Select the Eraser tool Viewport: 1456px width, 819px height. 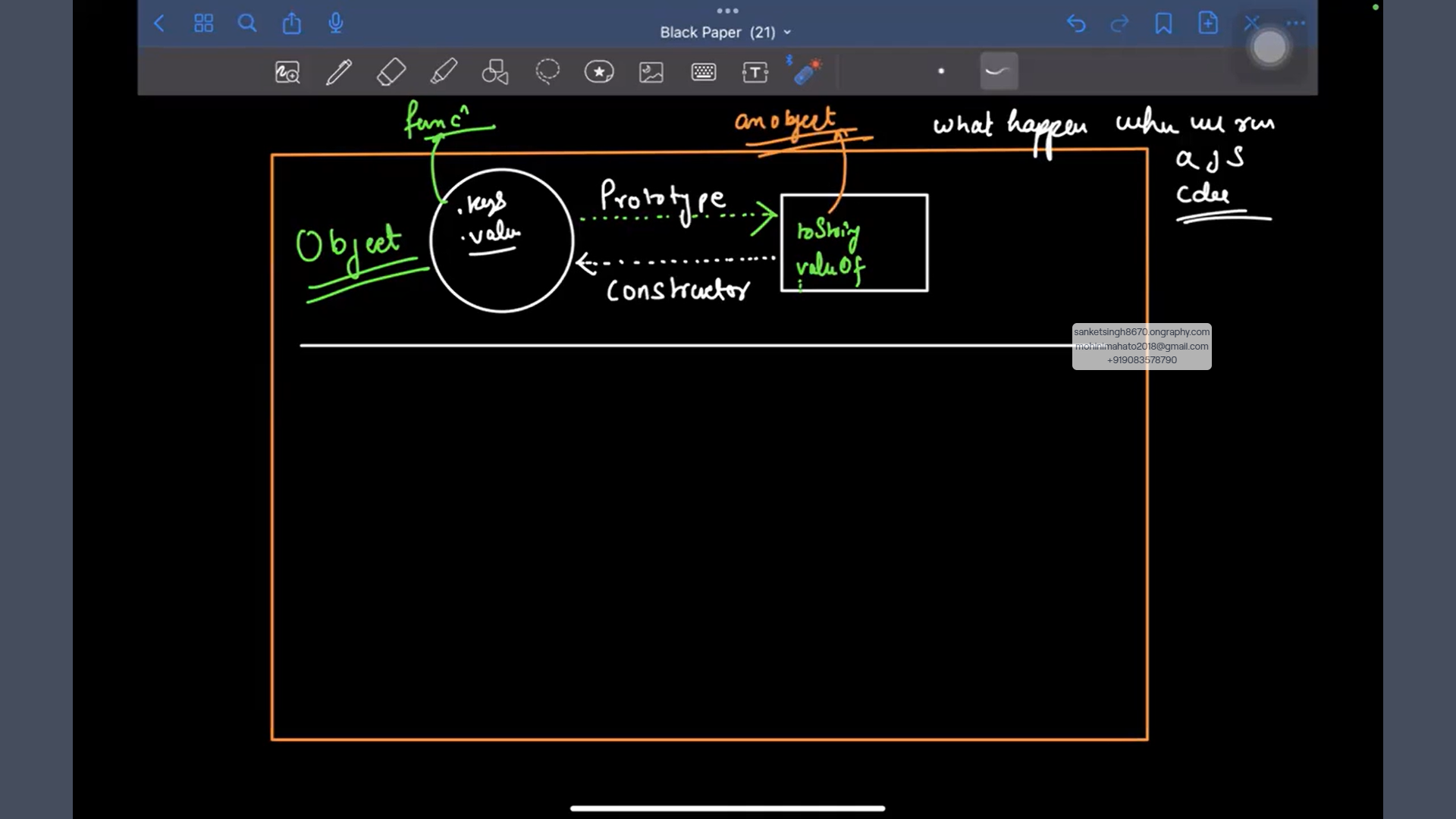point(391,72)
